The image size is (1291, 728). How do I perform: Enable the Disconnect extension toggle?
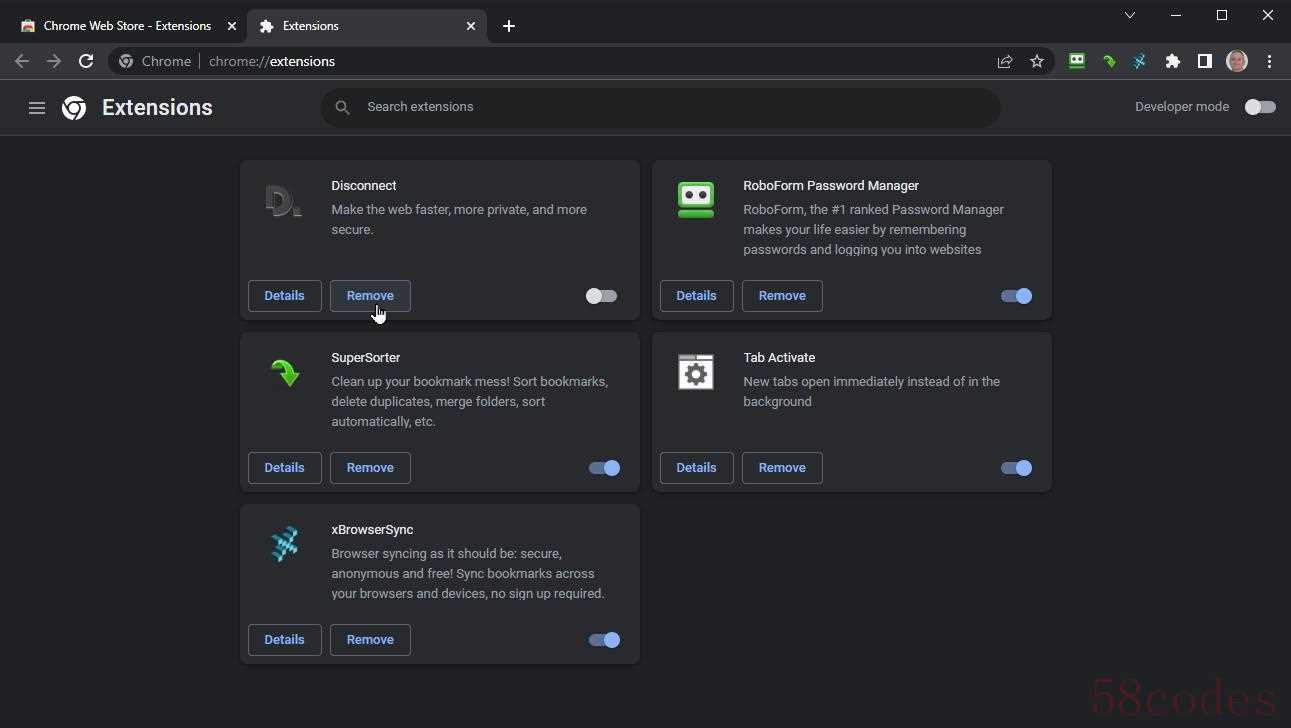pyautogui.click(x=601, y=296)
